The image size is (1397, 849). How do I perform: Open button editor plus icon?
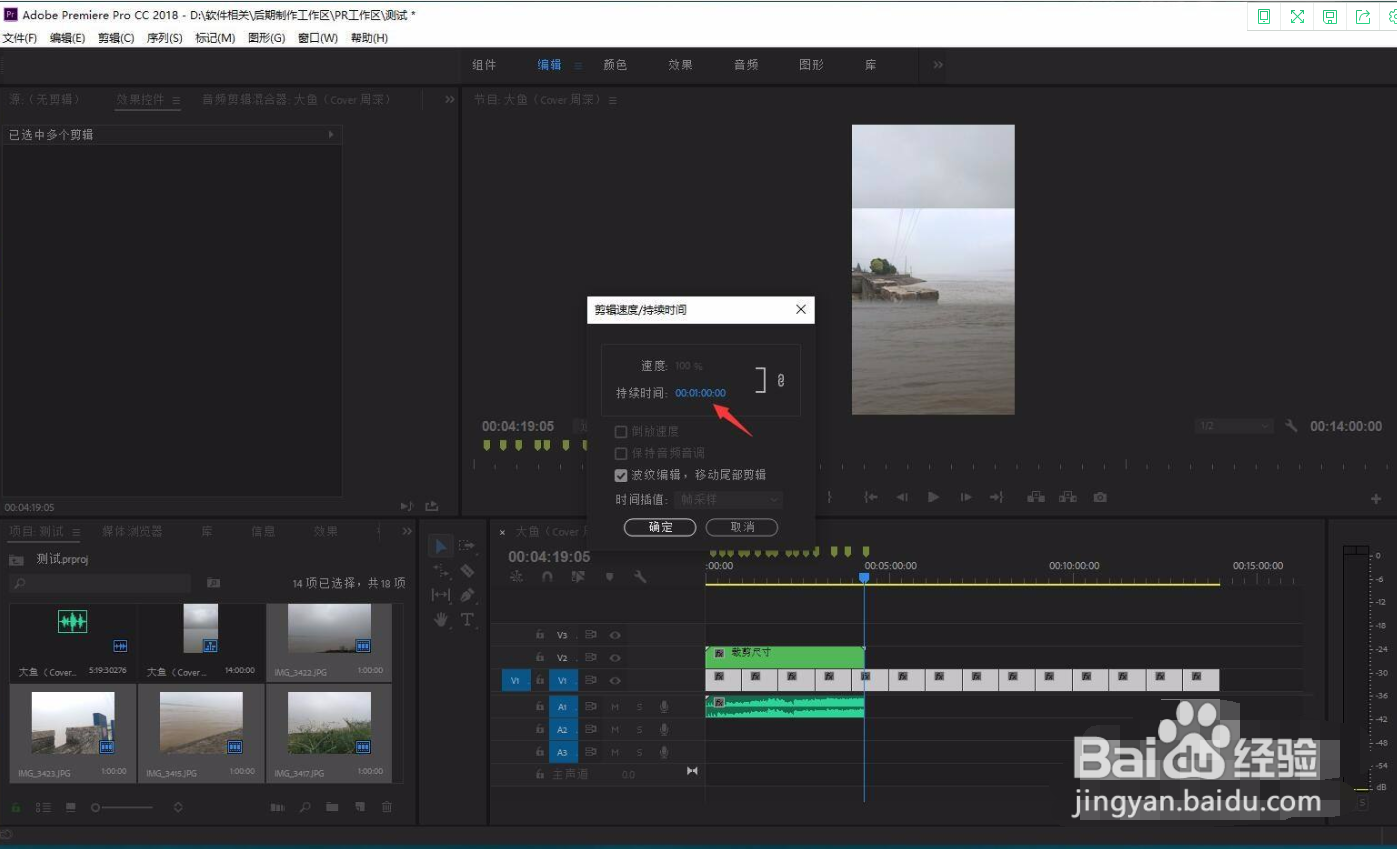(x=1376, y=498)
